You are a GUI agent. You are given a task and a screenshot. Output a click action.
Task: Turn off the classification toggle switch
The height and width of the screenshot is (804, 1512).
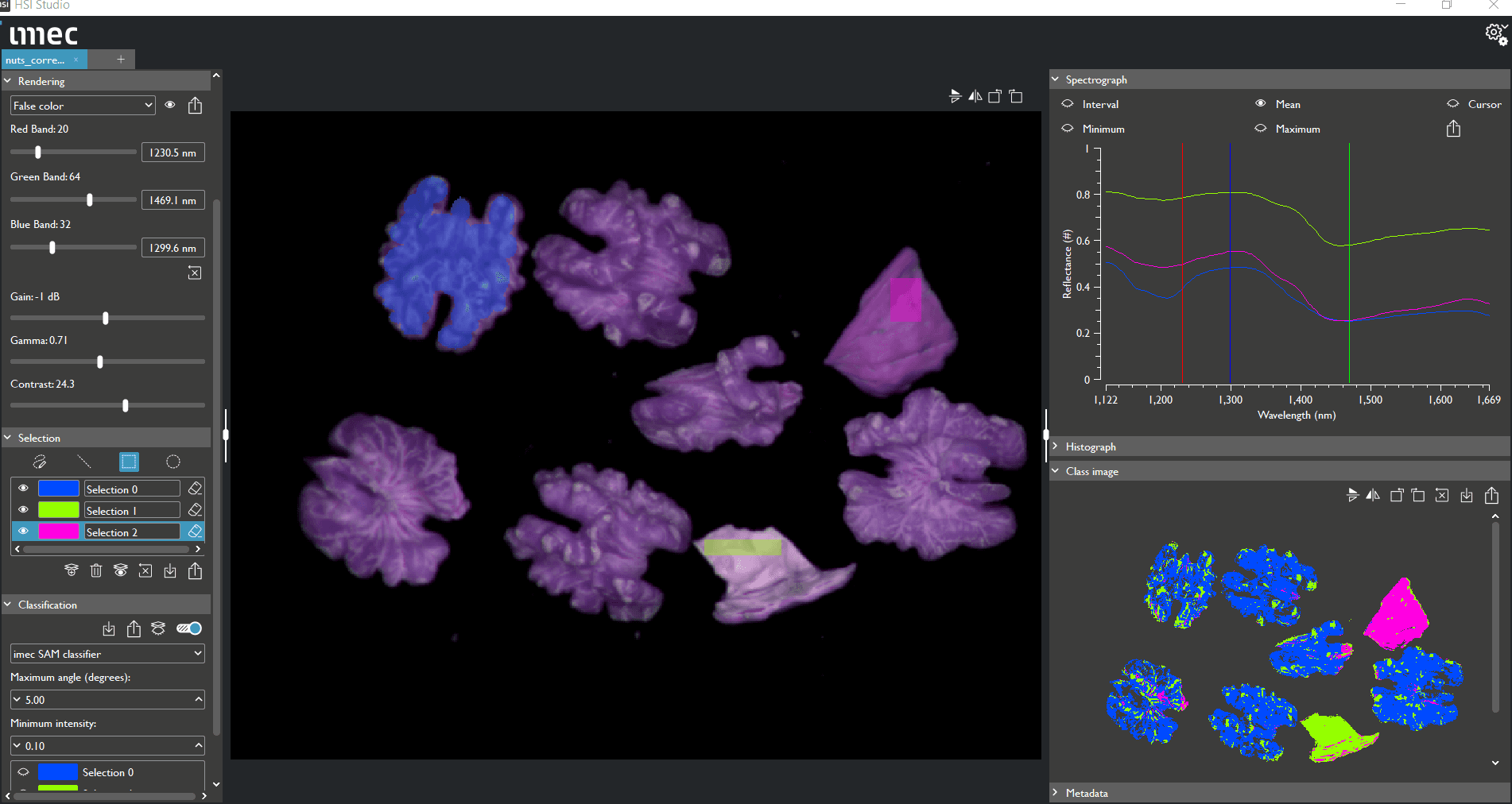(x=189, y=628)
